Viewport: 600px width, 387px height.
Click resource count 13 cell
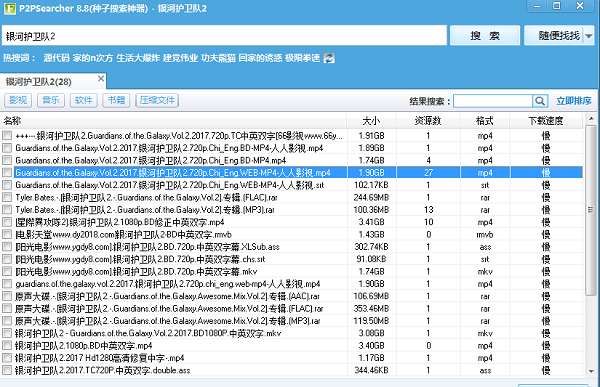pyautogui.click(x=428, y=209)
